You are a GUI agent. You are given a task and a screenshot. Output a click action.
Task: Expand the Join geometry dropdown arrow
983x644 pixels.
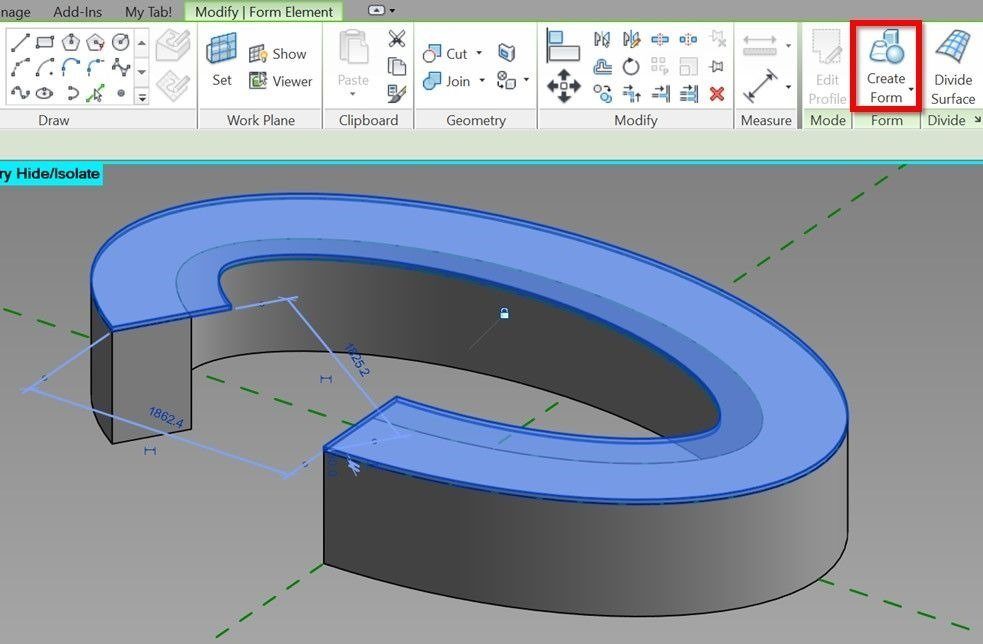[482, 81]
